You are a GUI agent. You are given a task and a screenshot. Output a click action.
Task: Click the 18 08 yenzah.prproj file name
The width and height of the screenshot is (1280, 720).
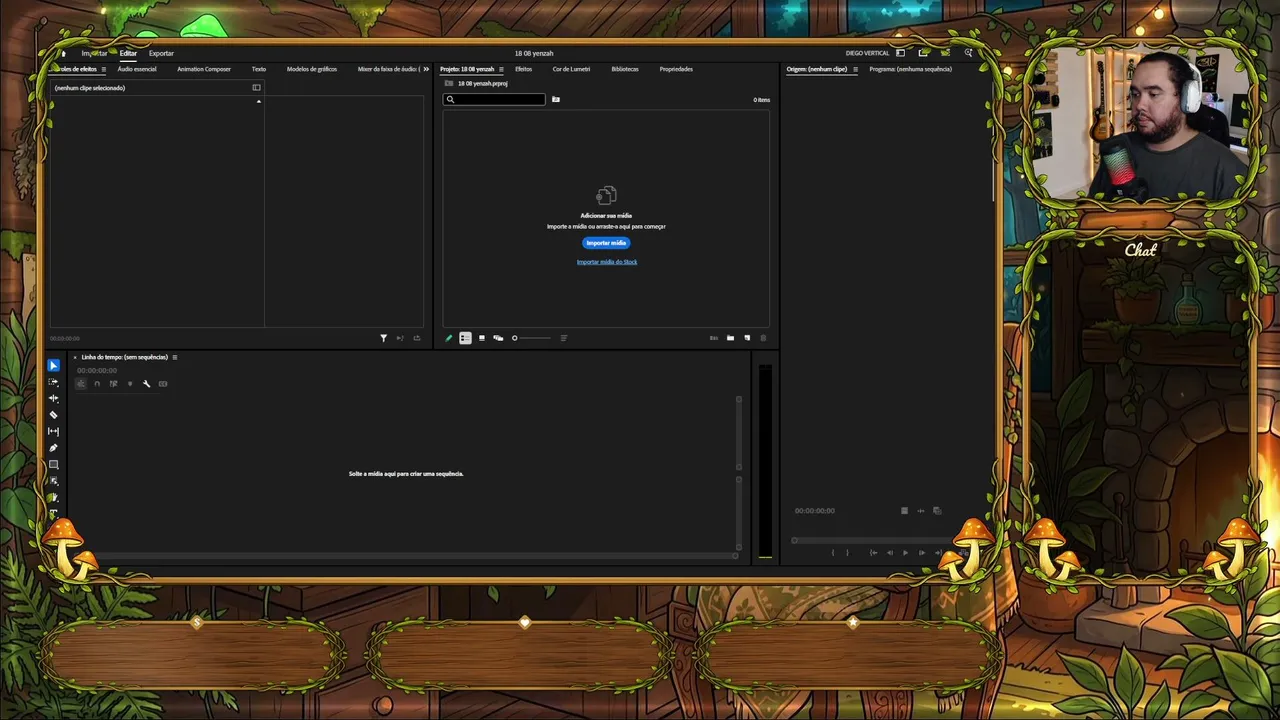tap(482, 83)
